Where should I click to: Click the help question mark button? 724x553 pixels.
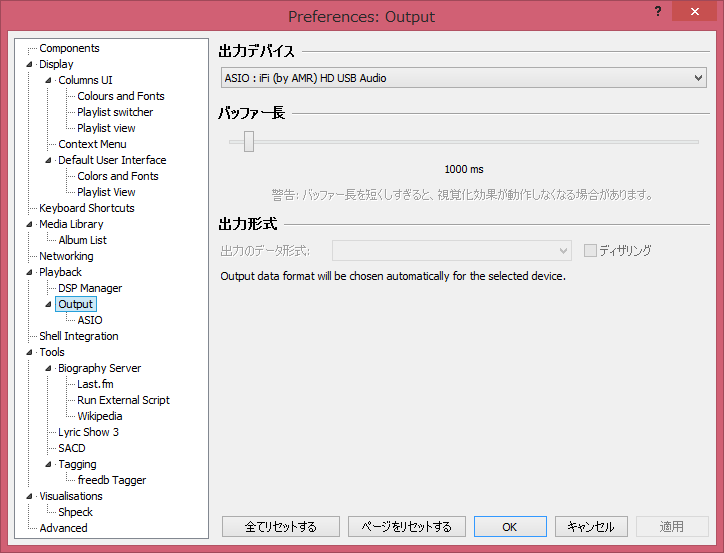click(x=657, y=13)
